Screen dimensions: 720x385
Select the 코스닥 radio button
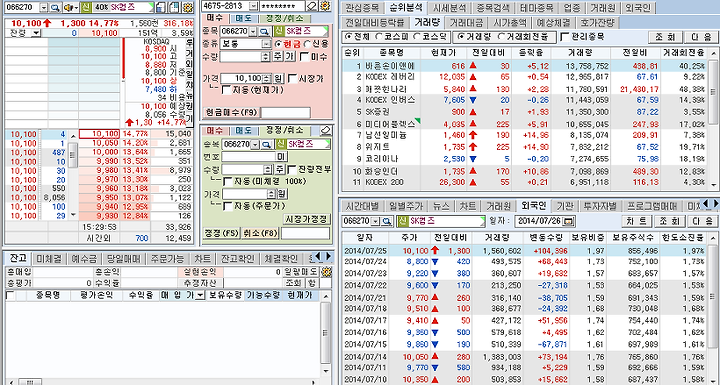pyautogui.click(x=417, y=36)
